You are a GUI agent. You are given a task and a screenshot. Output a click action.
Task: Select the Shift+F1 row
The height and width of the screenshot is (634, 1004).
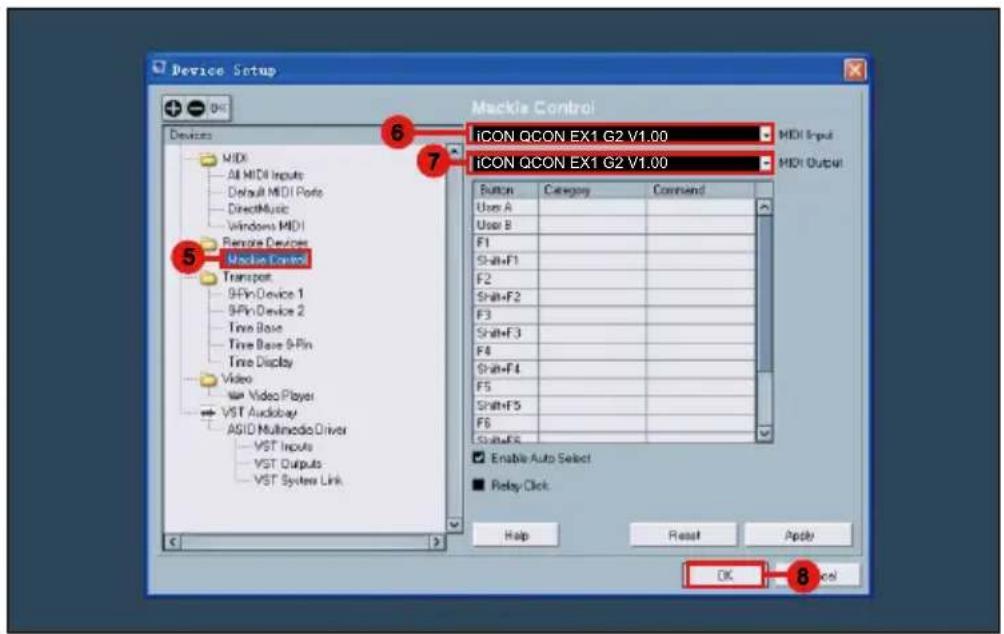614,261
